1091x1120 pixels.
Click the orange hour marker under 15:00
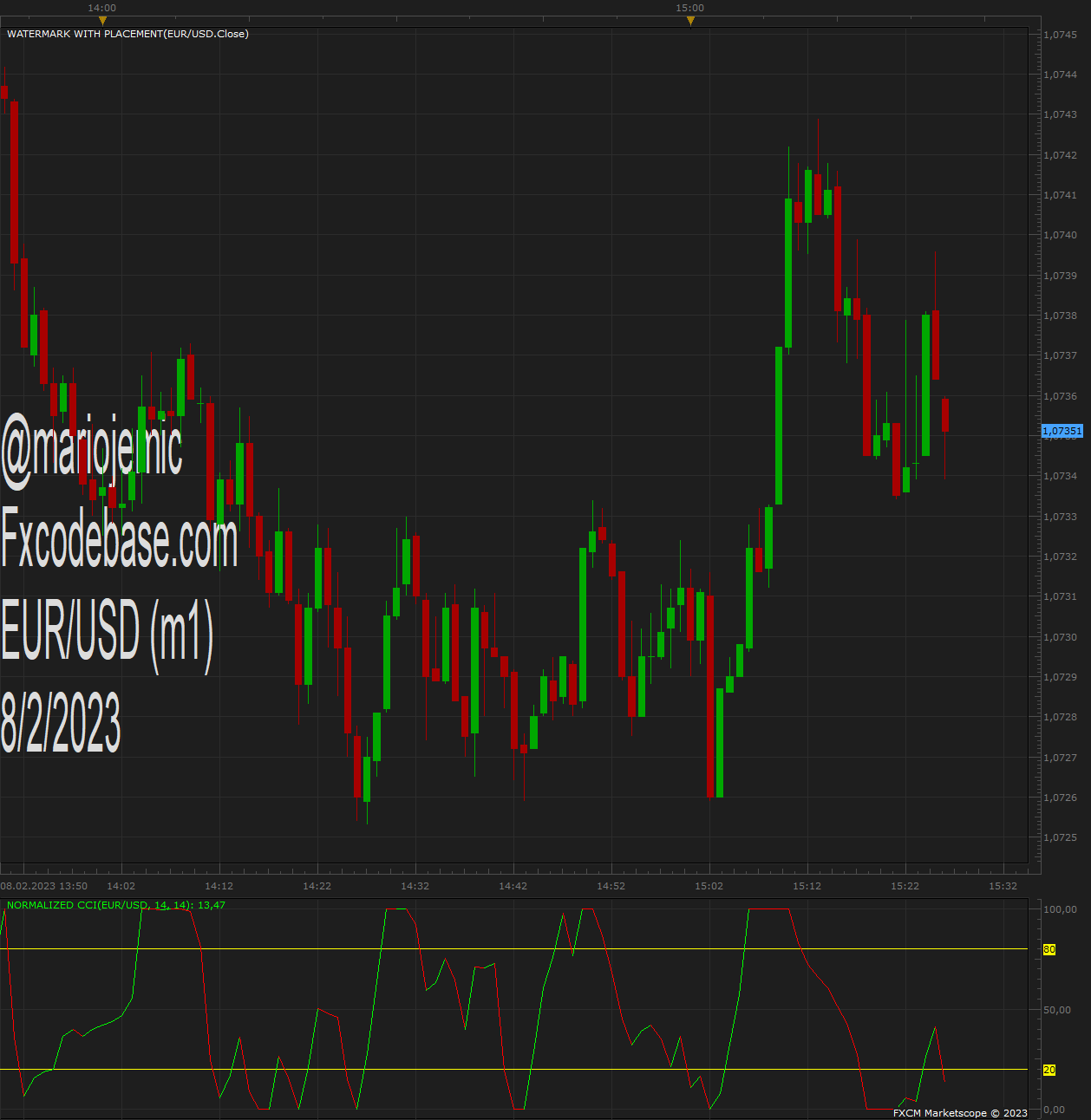[690, 21]
